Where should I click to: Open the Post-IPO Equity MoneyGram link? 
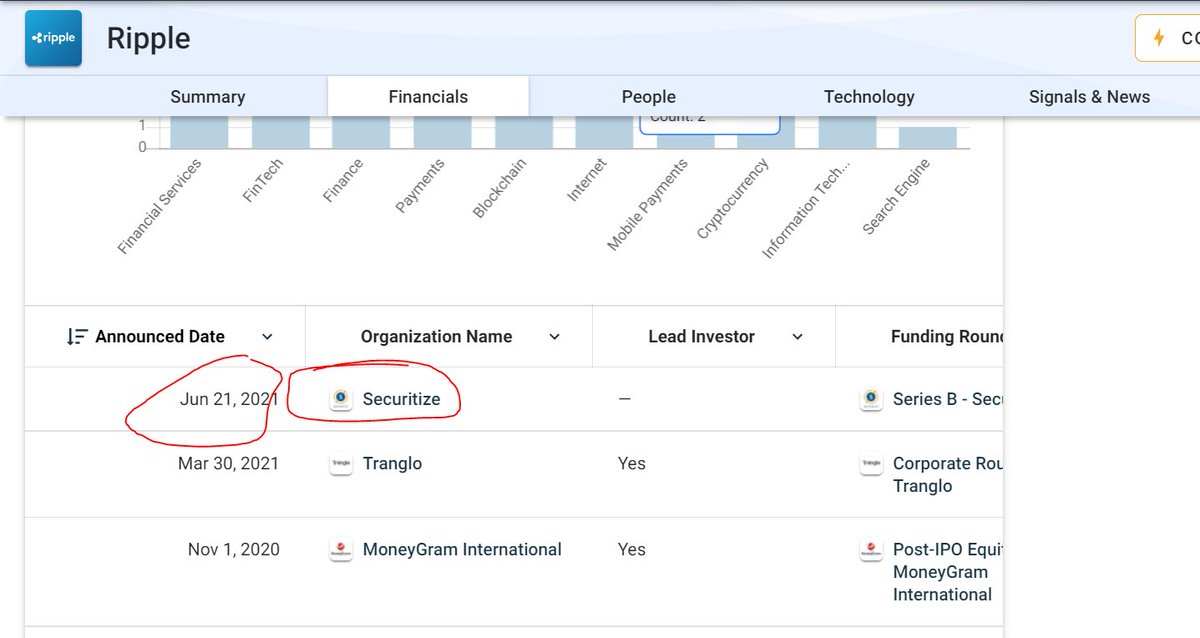tap(947, 572)
